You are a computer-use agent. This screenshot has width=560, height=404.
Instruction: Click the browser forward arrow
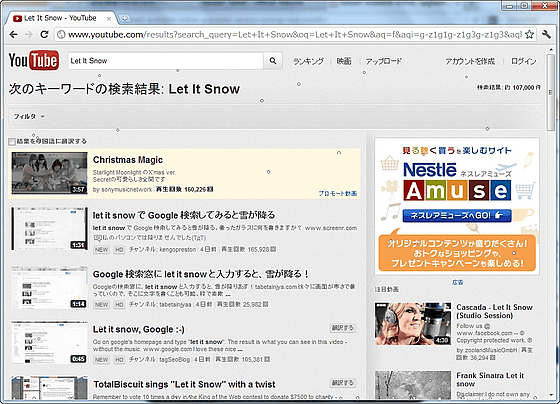pos(29,34)
